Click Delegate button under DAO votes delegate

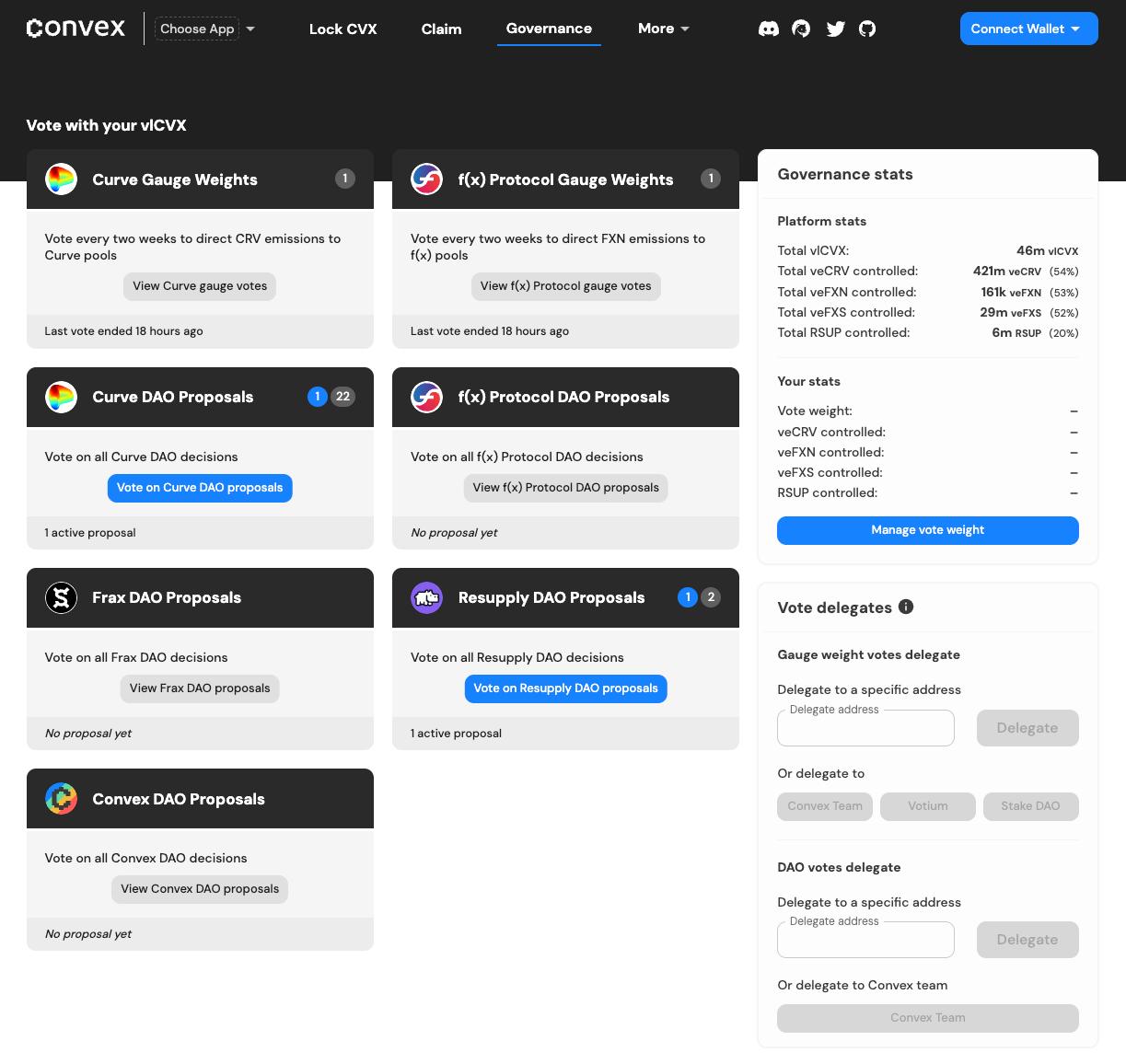1027,940
